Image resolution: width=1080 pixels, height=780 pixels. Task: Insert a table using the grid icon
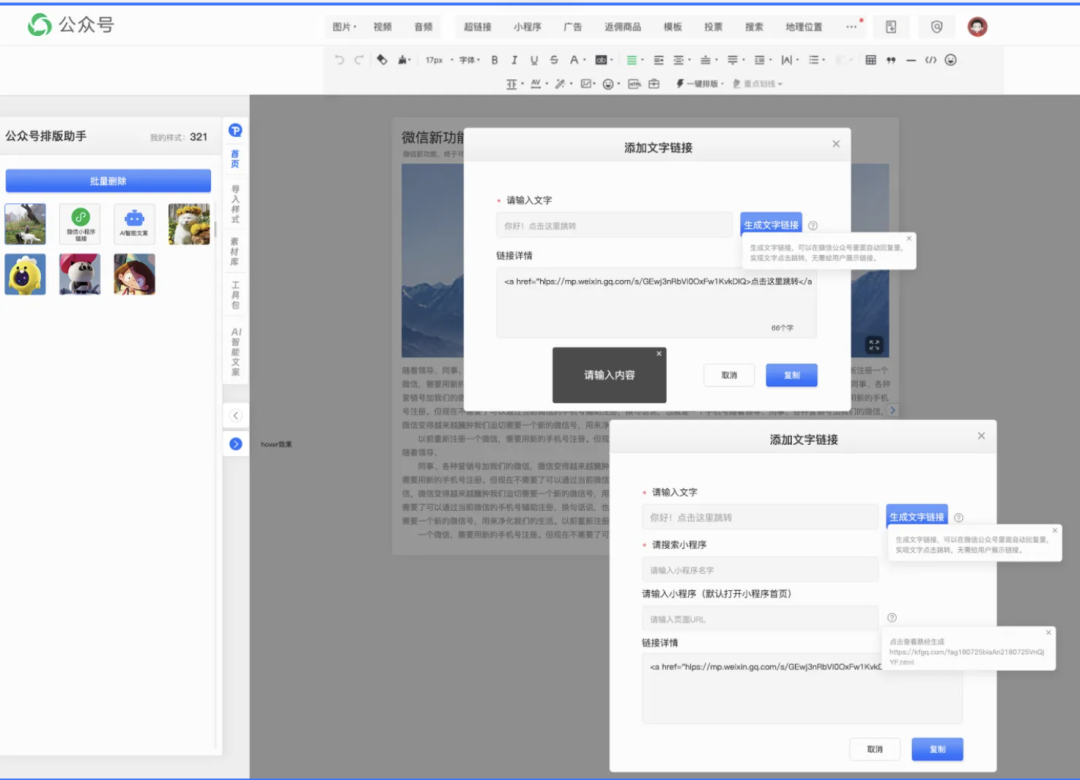point(870,60)
